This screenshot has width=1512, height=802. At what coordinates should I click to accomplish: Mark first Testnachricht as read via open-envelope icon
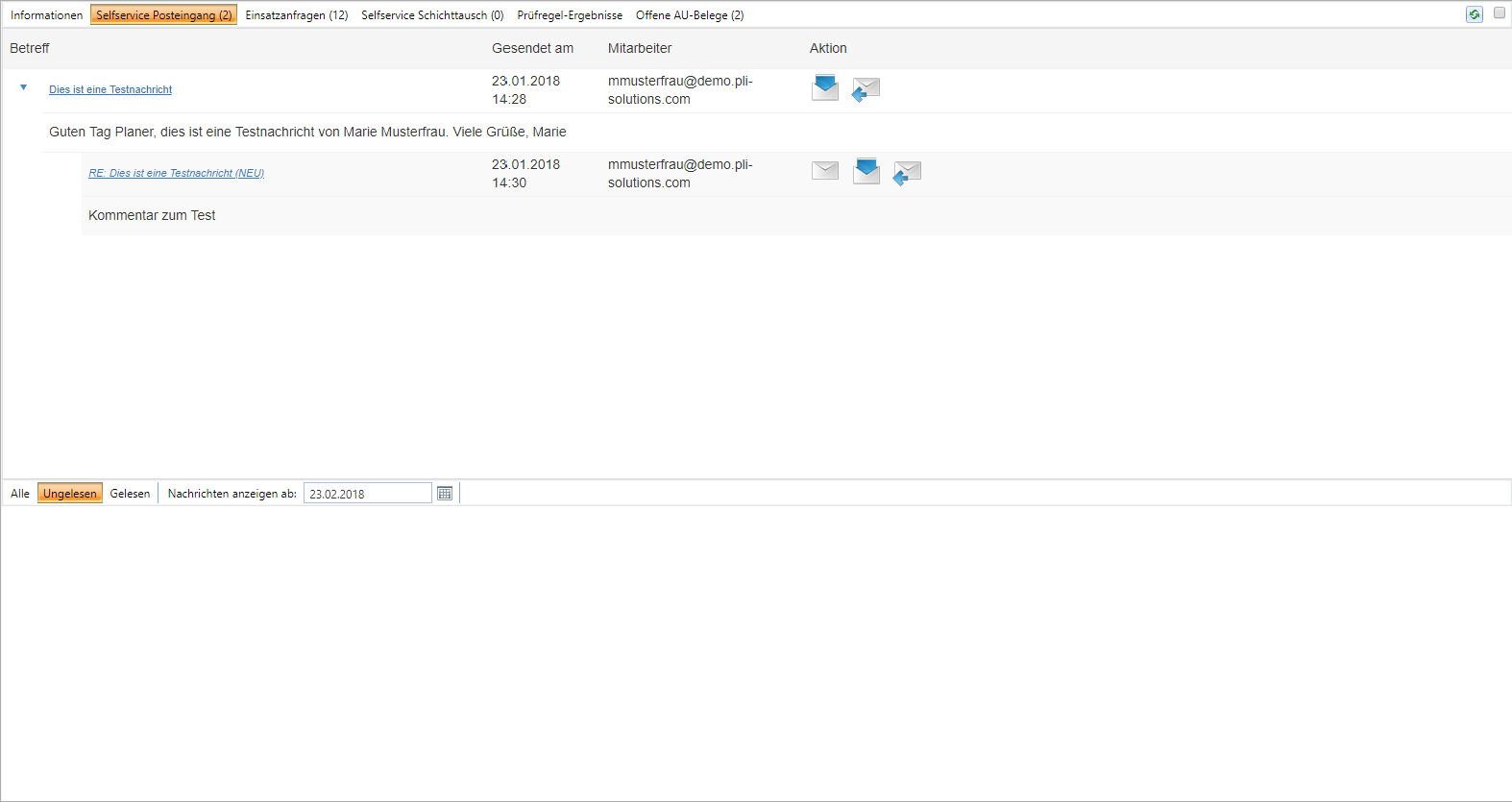point(825,88)
